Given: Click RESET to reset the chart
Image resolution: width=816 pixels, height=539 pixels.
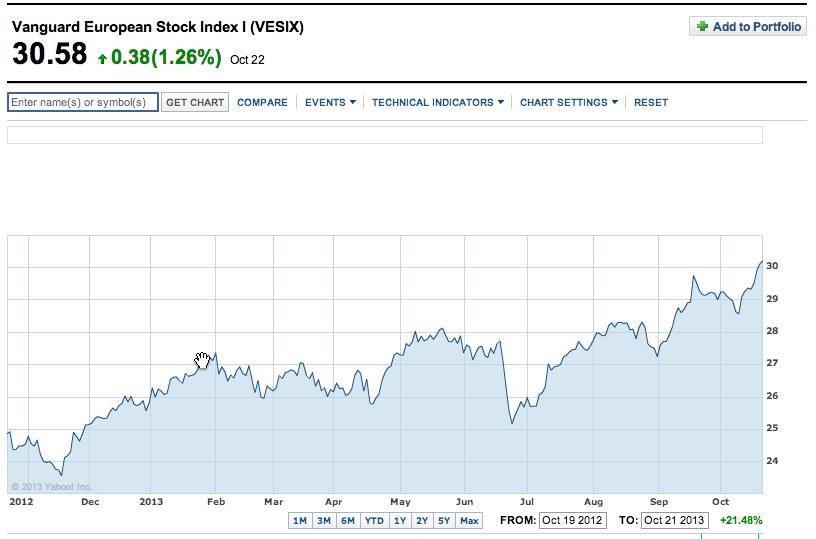Looking at the screenshot, I should [651, 102].
